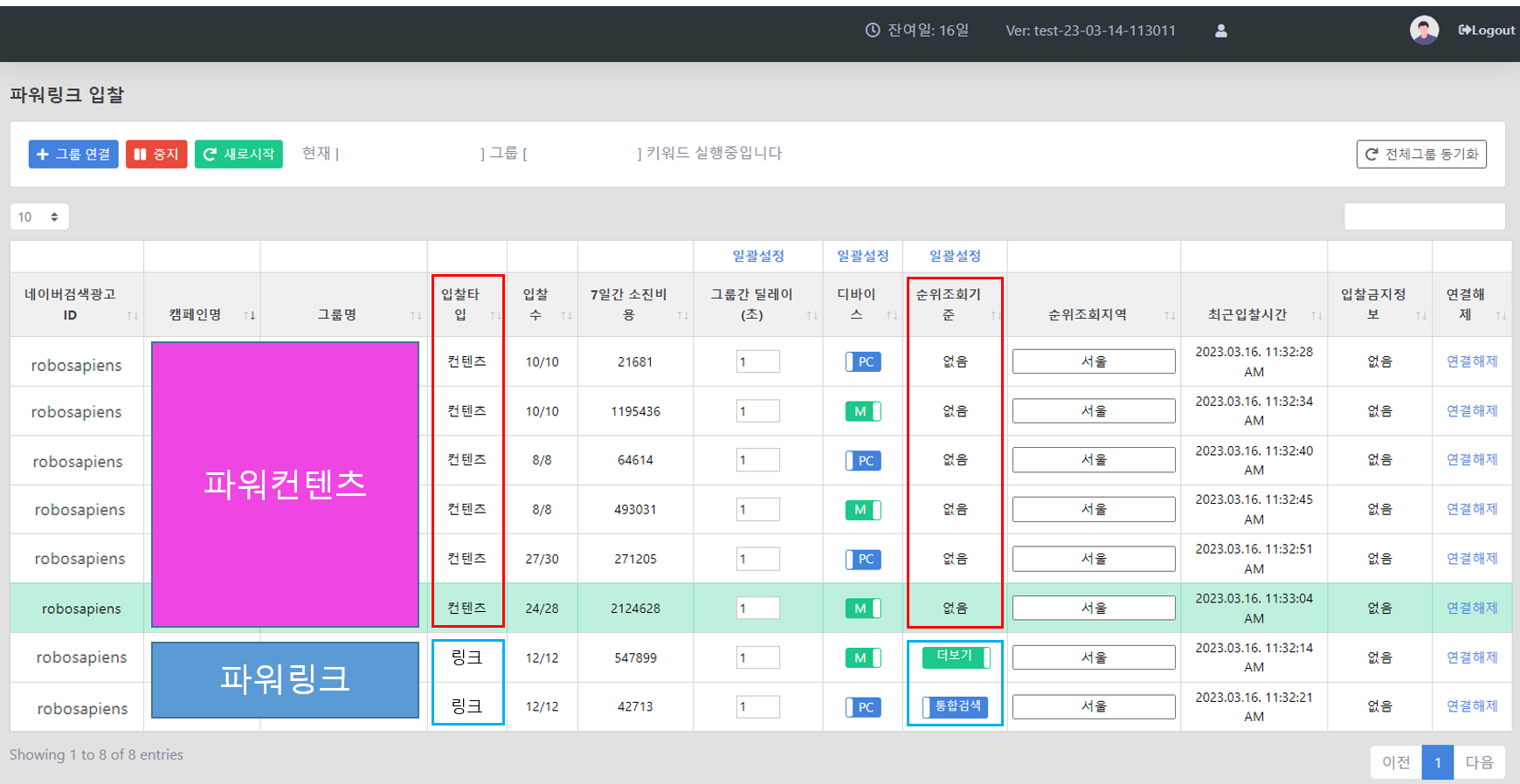Toggle M device switch in second row
The height and width of the screenshot is (784, 1520).
(x=862, y=411)
